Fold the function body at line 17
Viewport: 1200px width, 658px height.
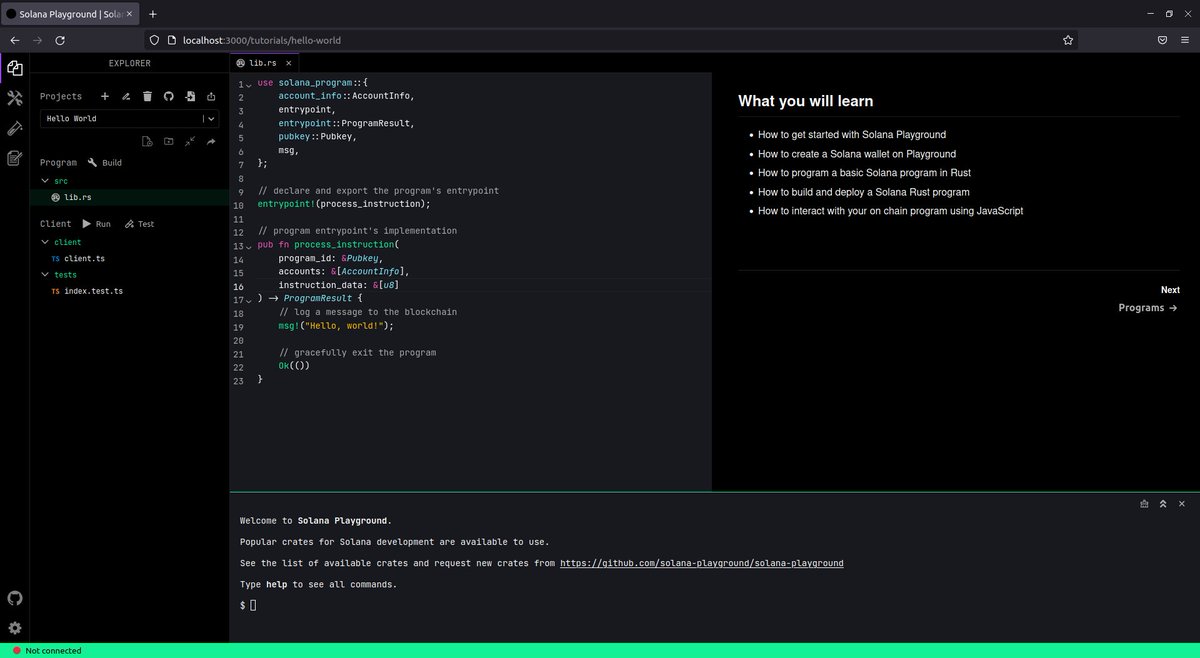pos(248,299)
